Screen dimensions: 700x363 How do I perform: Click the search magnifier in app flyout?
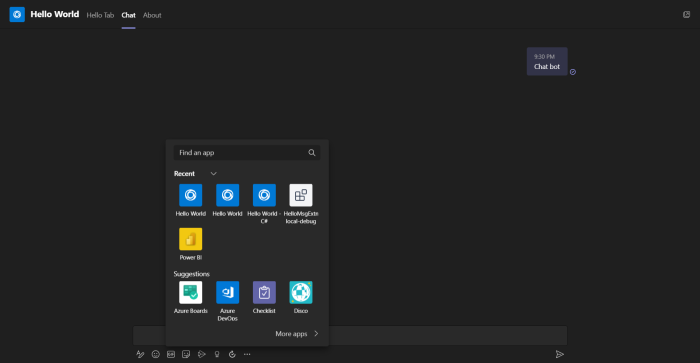312,153
